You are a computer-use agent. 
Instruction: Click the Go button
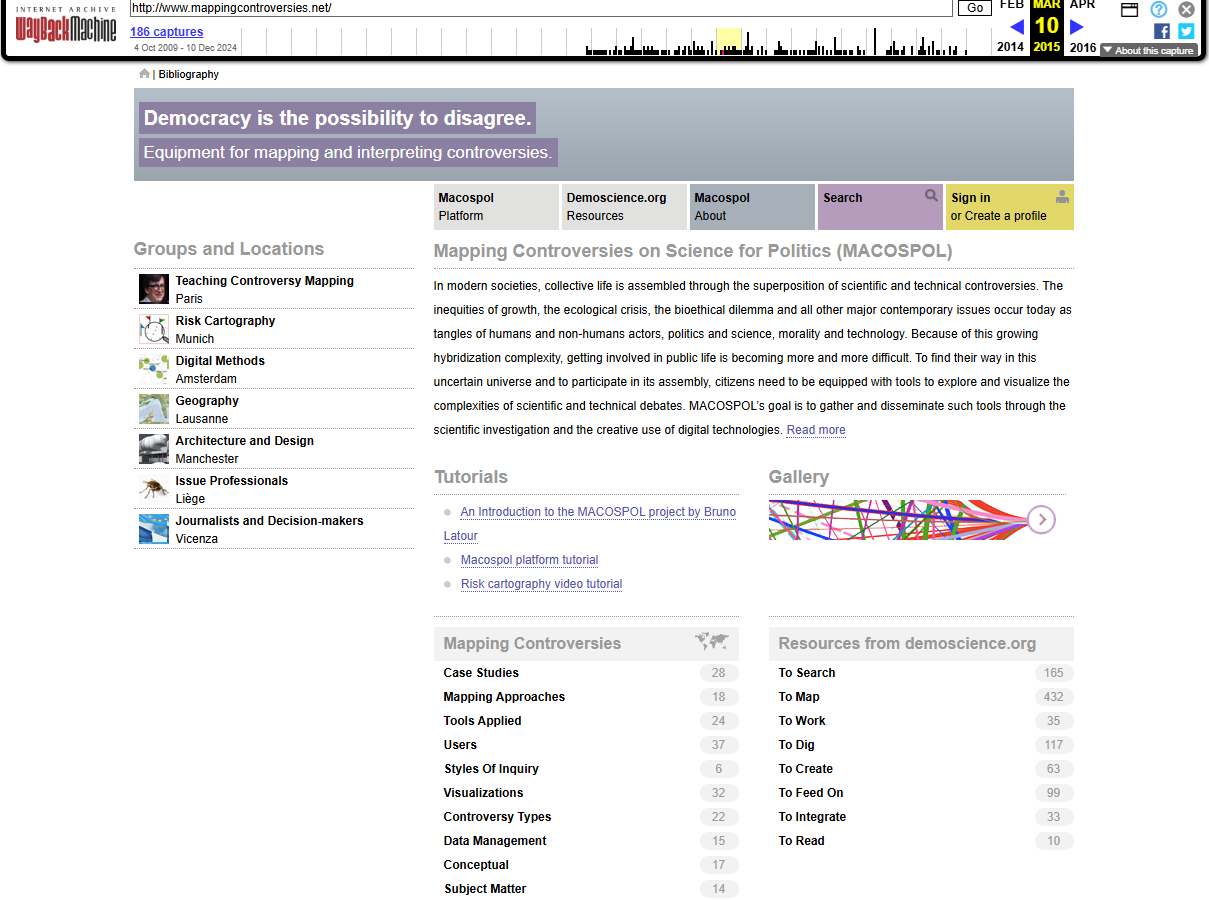(x=975, y=8)
